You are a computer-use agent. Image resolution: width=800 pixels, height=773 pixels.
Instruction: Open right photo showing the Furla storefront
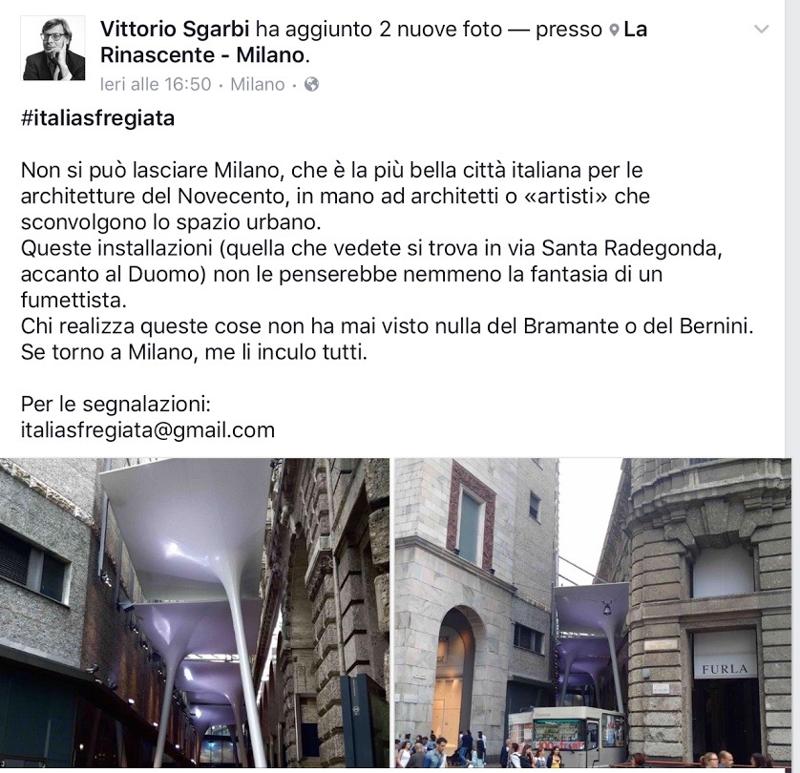tap(593, 612)
